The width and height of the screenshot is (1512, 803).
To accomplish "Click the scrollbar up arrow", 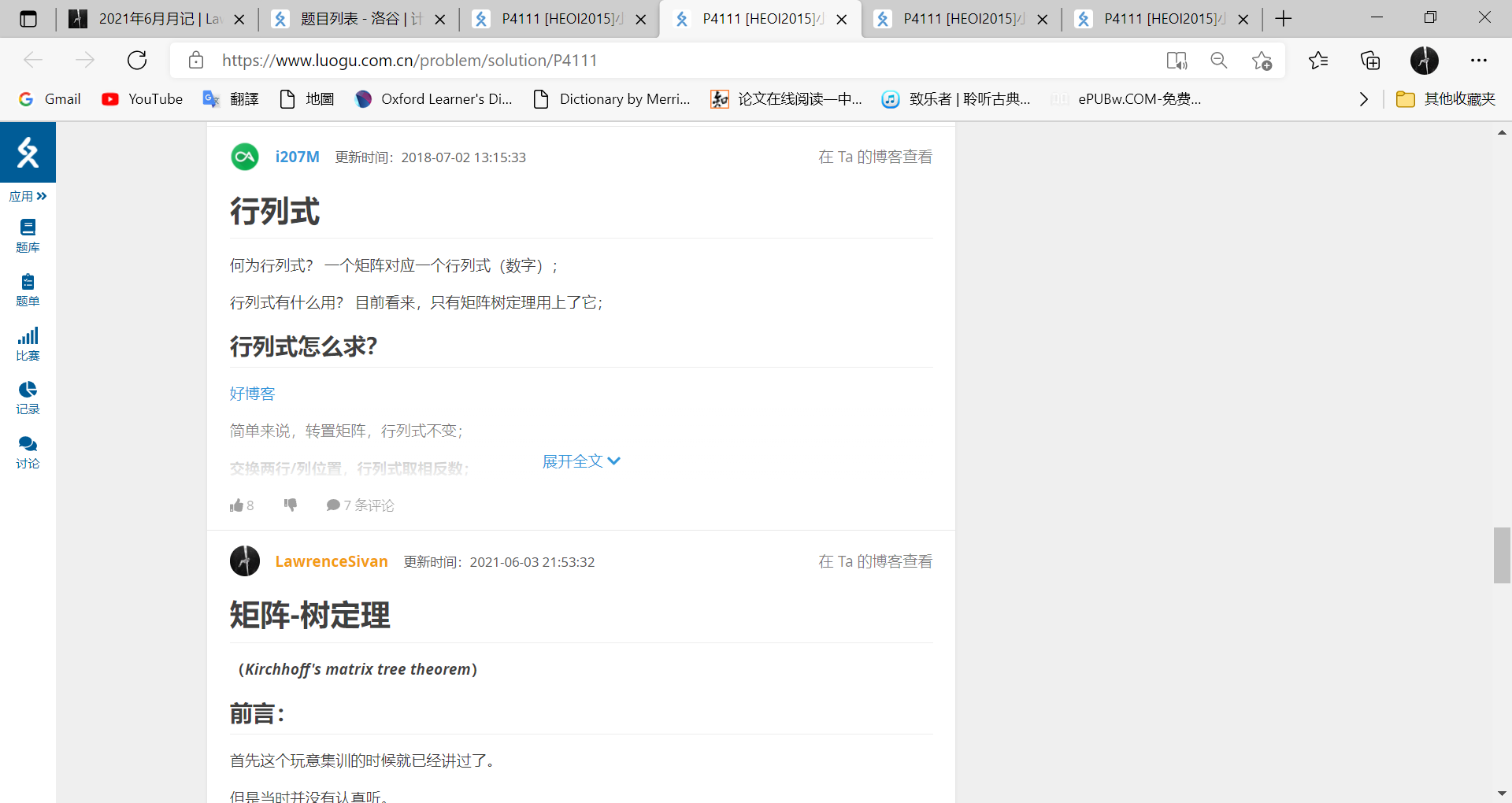I will click(x=1502, y=132).
